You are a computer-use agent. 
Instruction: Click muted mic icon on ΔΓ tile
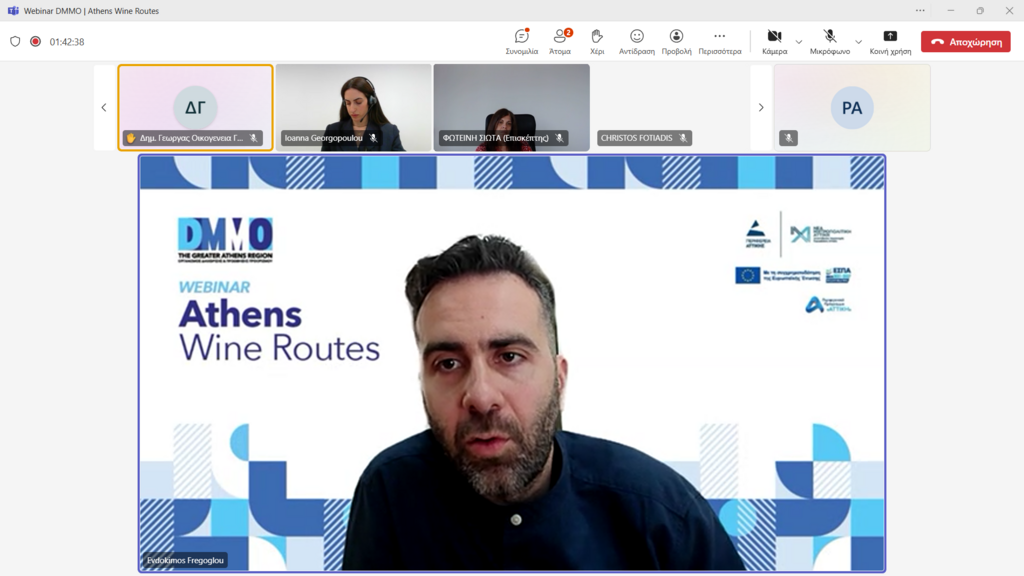[x=253, y=138]
